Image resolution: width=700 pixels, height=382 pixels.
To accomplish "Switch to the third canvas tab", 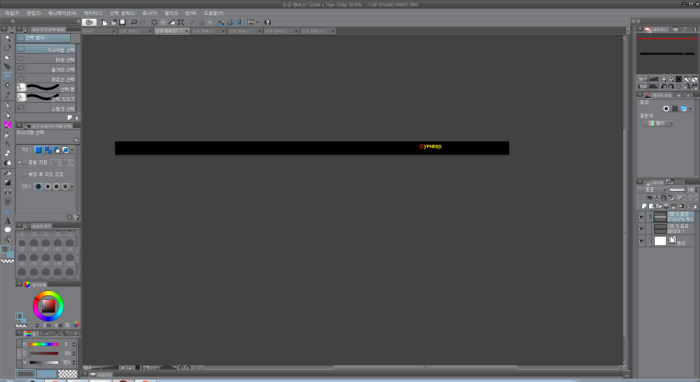I will pyautogui.click(x=172, y=31).
